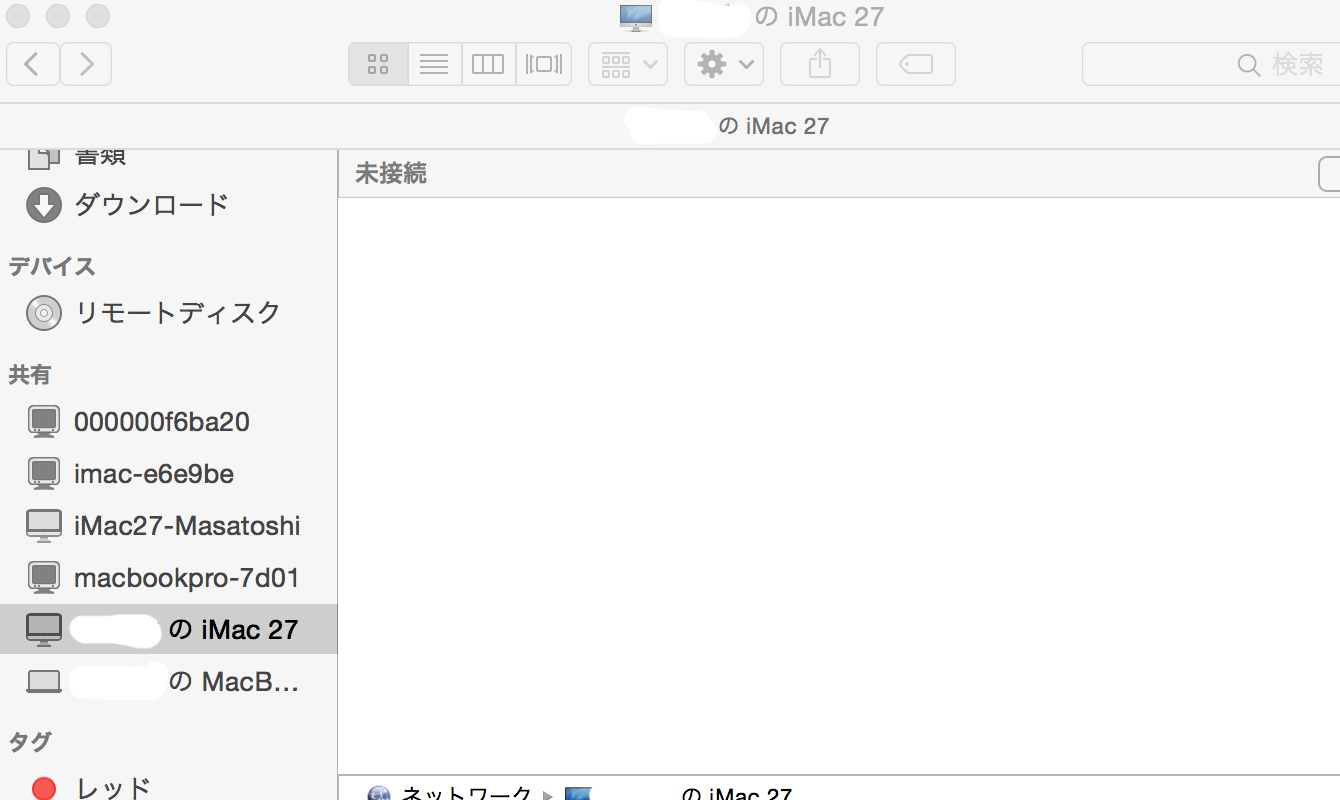The width and height of the screenshot is (1340, 800).
Task: Select リモートディスク under devices
Action: pyautogui.click(x=169, y=313)
